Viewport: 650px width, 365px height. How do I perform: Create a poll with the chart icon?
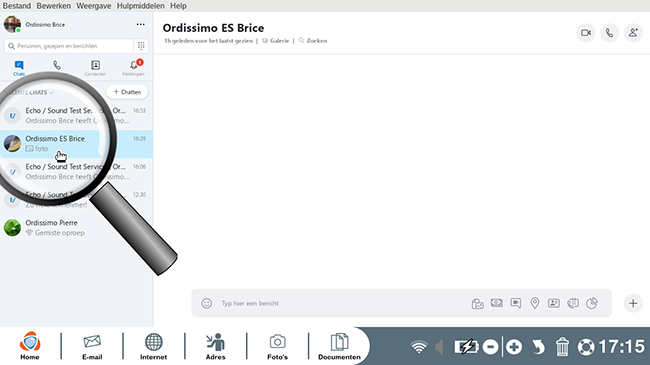pyautogui.click(x=592, y=303)
